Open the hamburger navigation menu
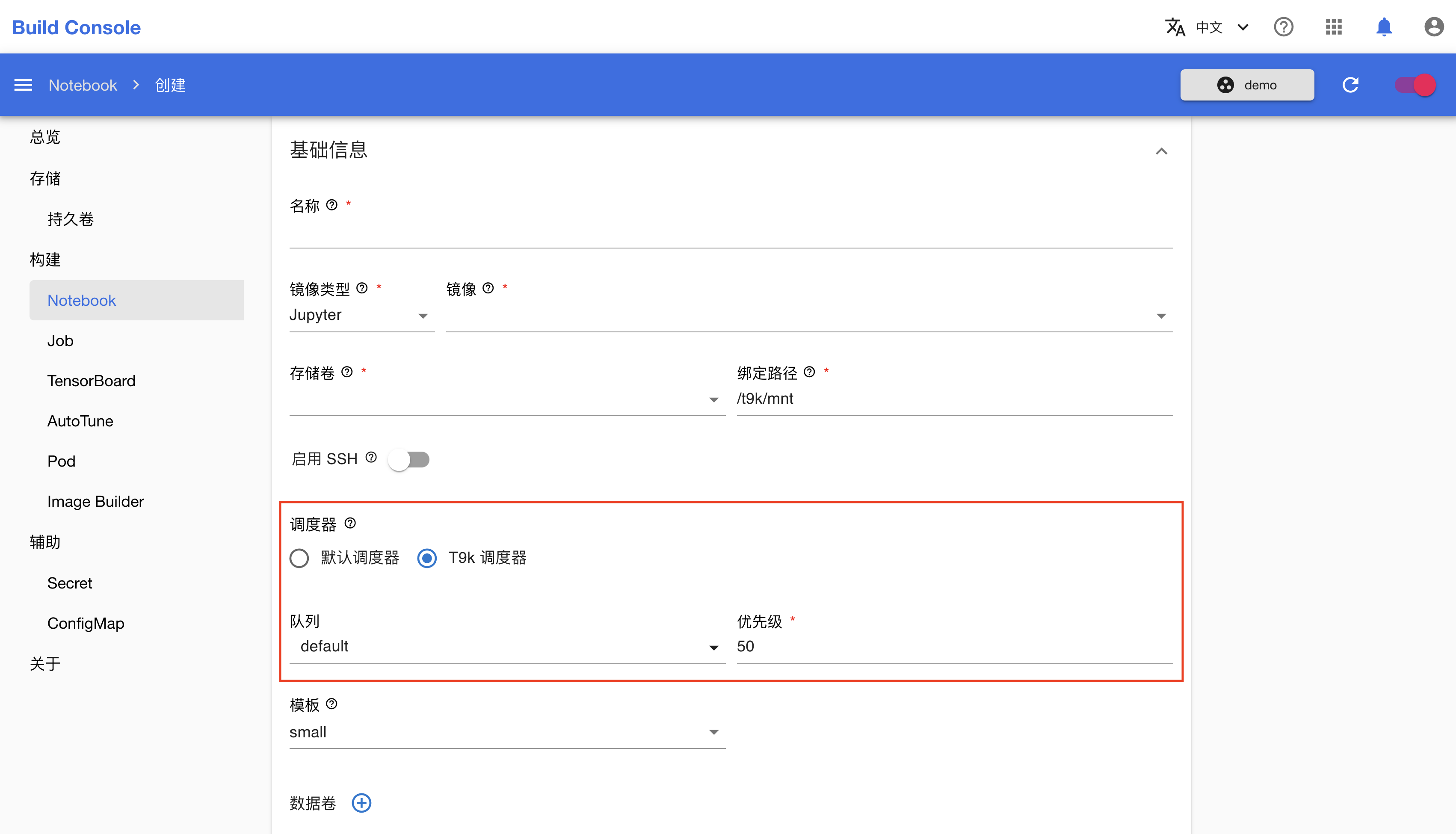 pyautogui.click(x=23, y=85)
